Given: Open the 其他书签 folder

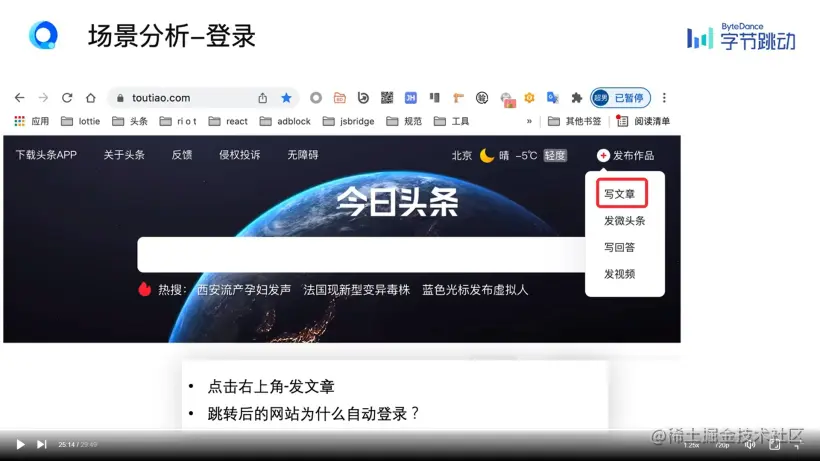Looking at the screenshot, I should coord(574,121).
